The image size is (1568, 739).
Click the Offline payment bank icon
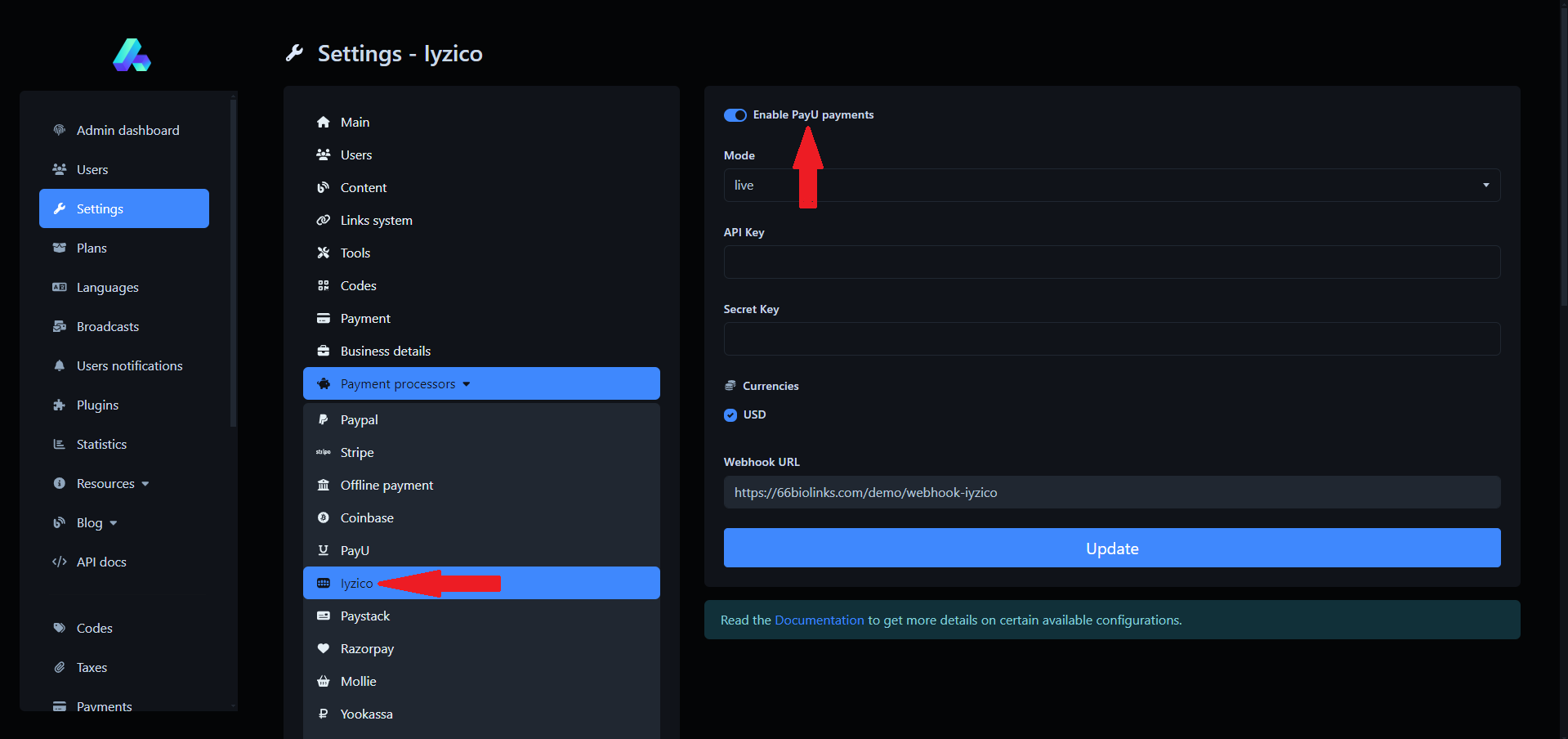coord(324,485)
